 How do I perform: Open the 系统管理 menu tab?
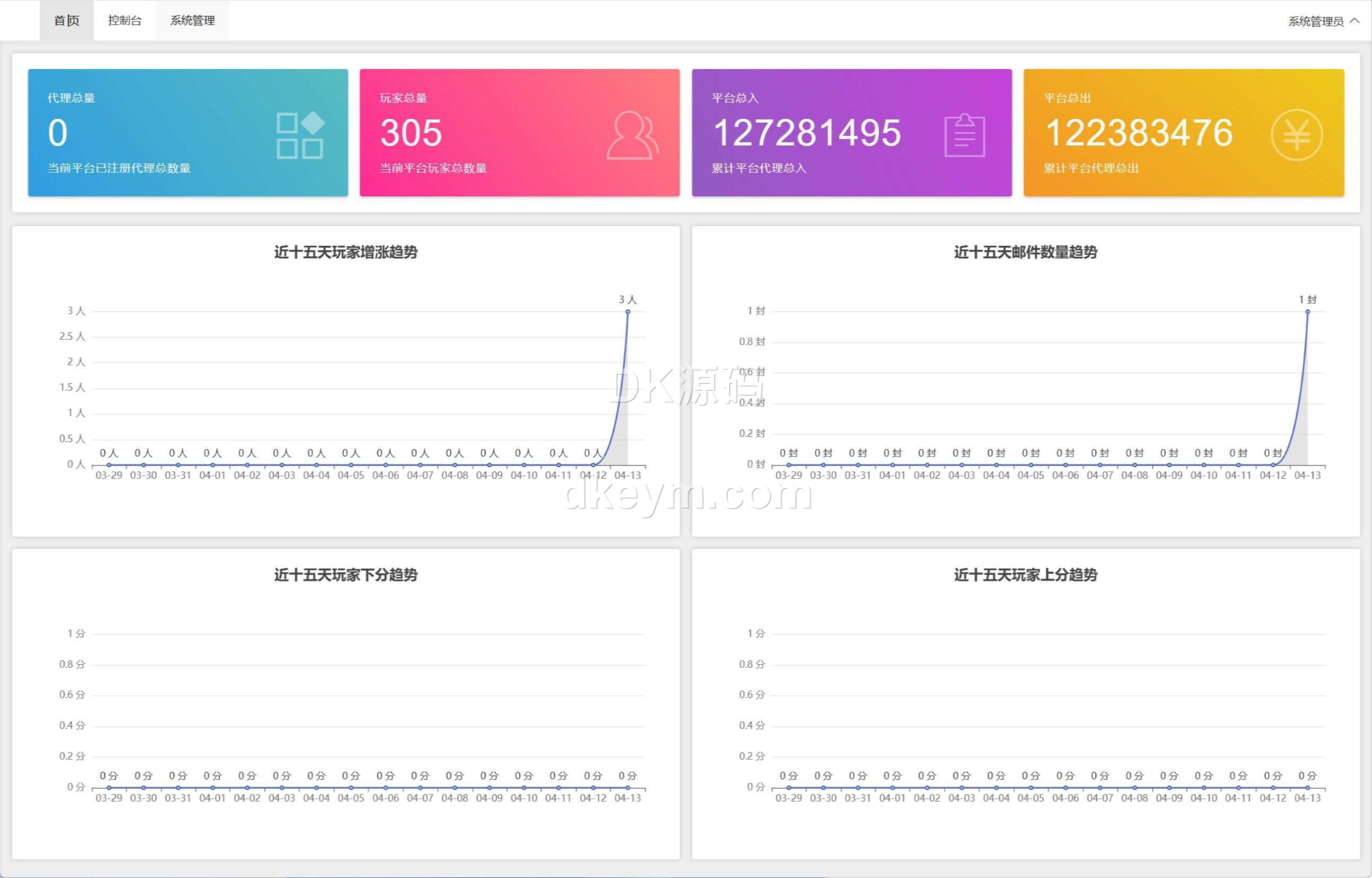click(192, 20)
